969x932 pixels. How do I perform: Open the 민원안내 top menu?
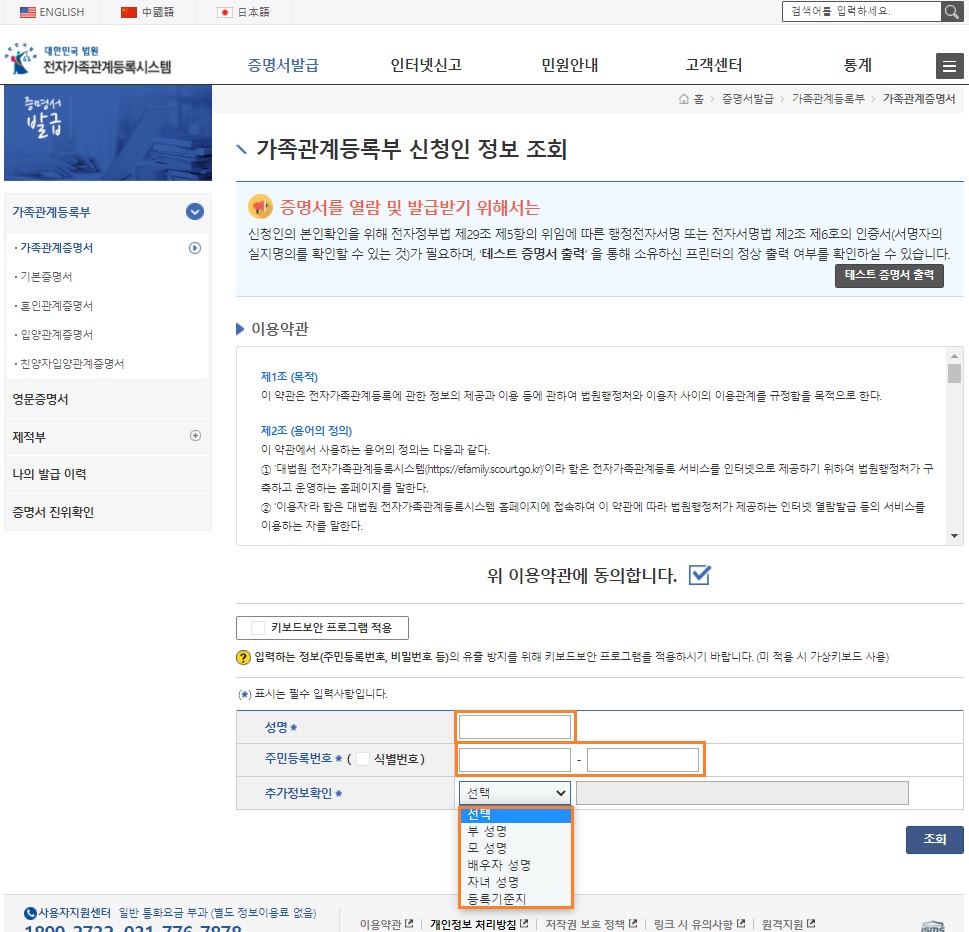pos(570,65)
